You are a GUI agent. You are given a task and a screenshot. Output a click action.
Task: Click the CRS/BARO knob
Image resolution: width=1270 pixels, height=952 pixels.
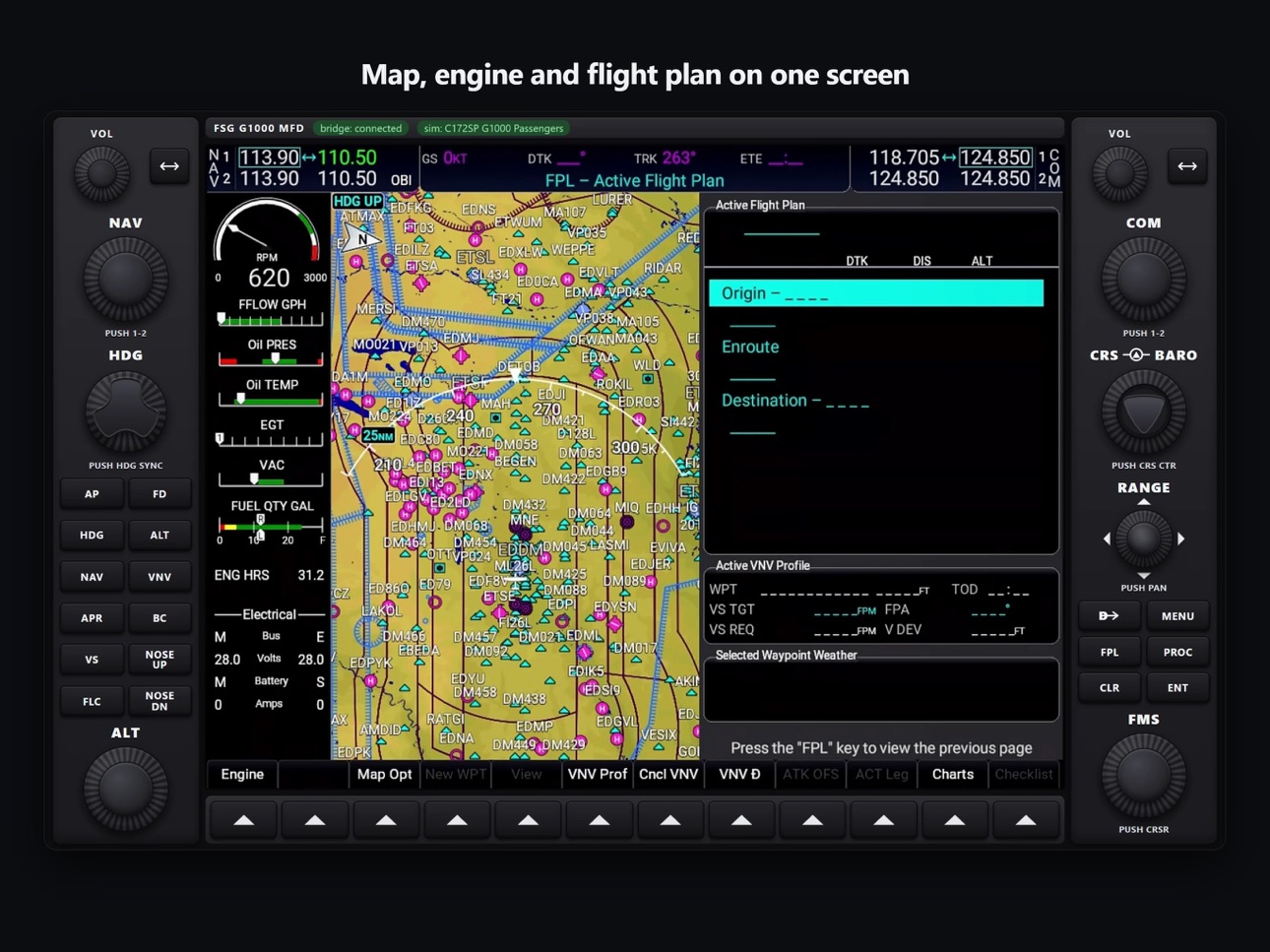point(1143,412)
